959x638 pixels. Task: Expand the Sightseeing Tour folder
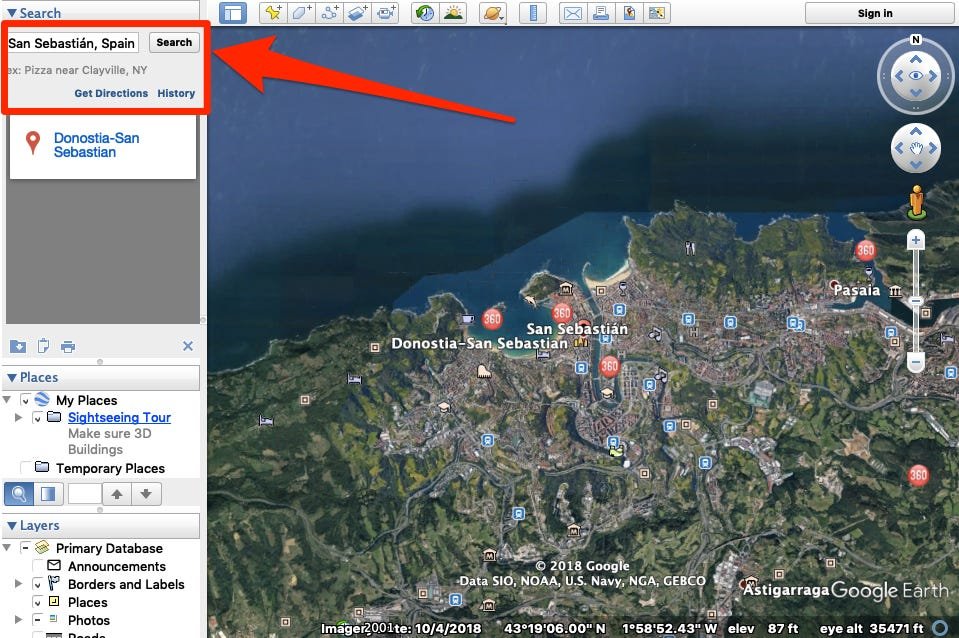point(18,417)
